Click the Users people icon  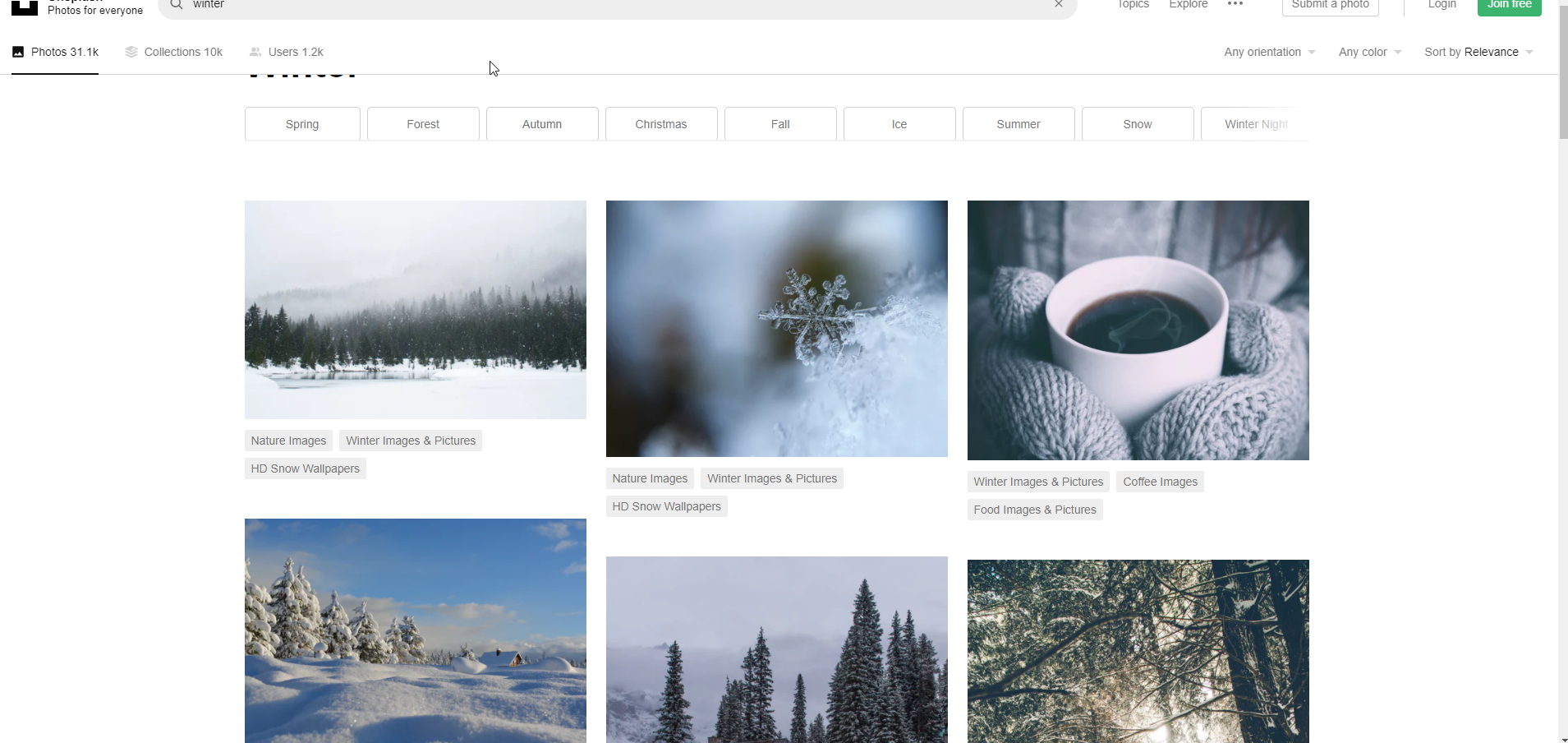(255, 52)
